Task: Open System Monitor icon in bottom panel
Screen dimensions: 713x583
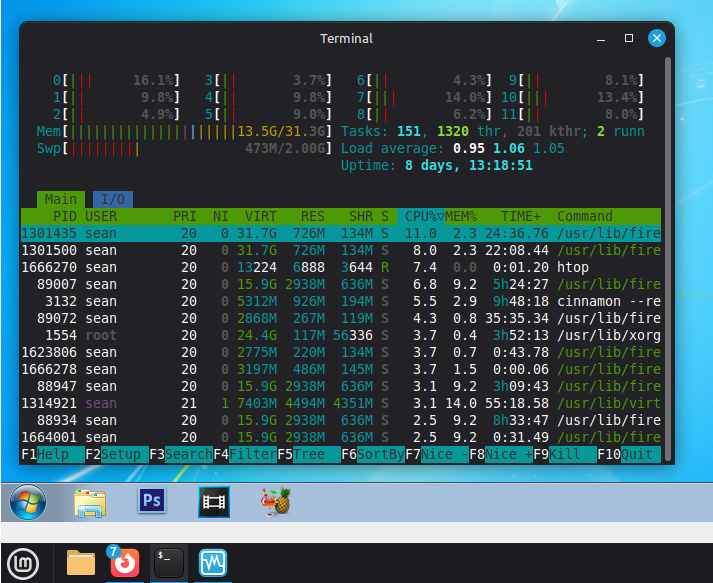Action: pyautogui.click(x=213, y=563)
